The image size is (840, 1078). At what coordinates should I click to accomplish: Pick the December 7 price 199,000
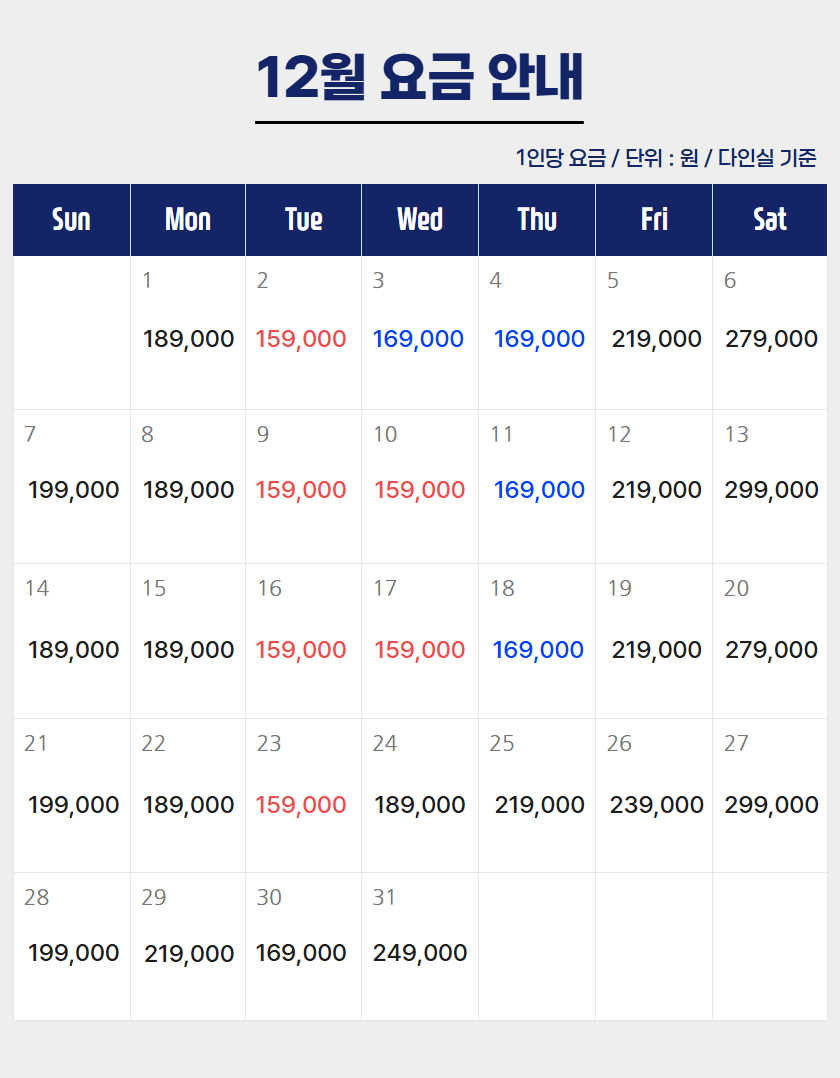[73, 490]
